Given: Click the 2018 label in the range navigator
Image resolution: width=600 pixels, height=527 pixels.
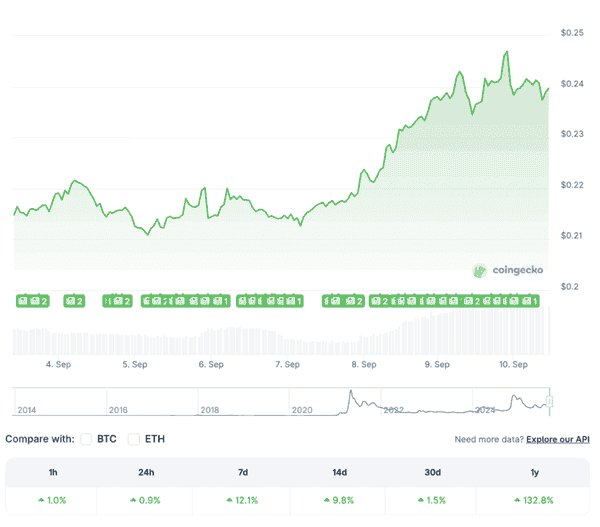Looking at the screenshot, I should (x=210, y=410).
